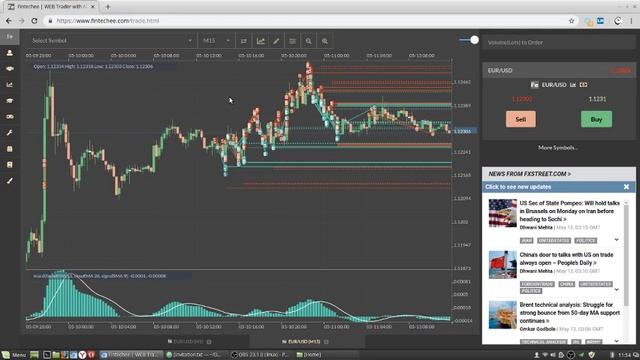Screen dimensions: 640x360
Task: Click the depth book icon in EUR/USD card
Action: [584, 85]
